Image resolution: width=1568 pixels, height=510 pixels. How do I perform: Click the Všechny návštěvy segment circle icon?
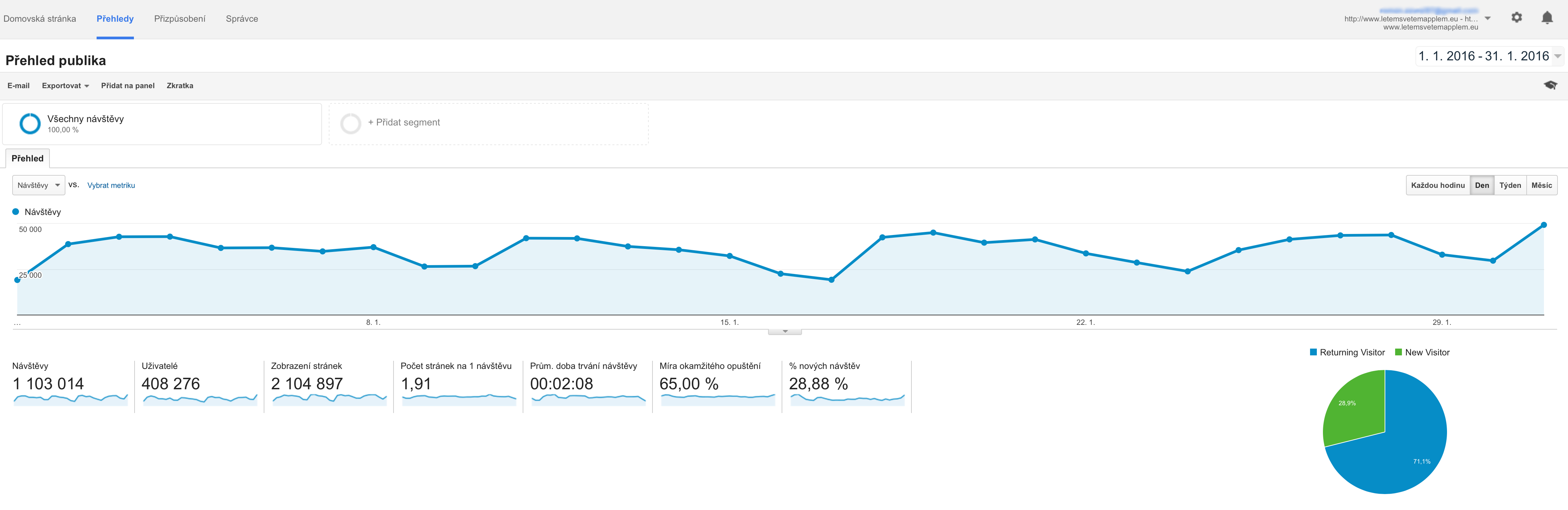30,123
